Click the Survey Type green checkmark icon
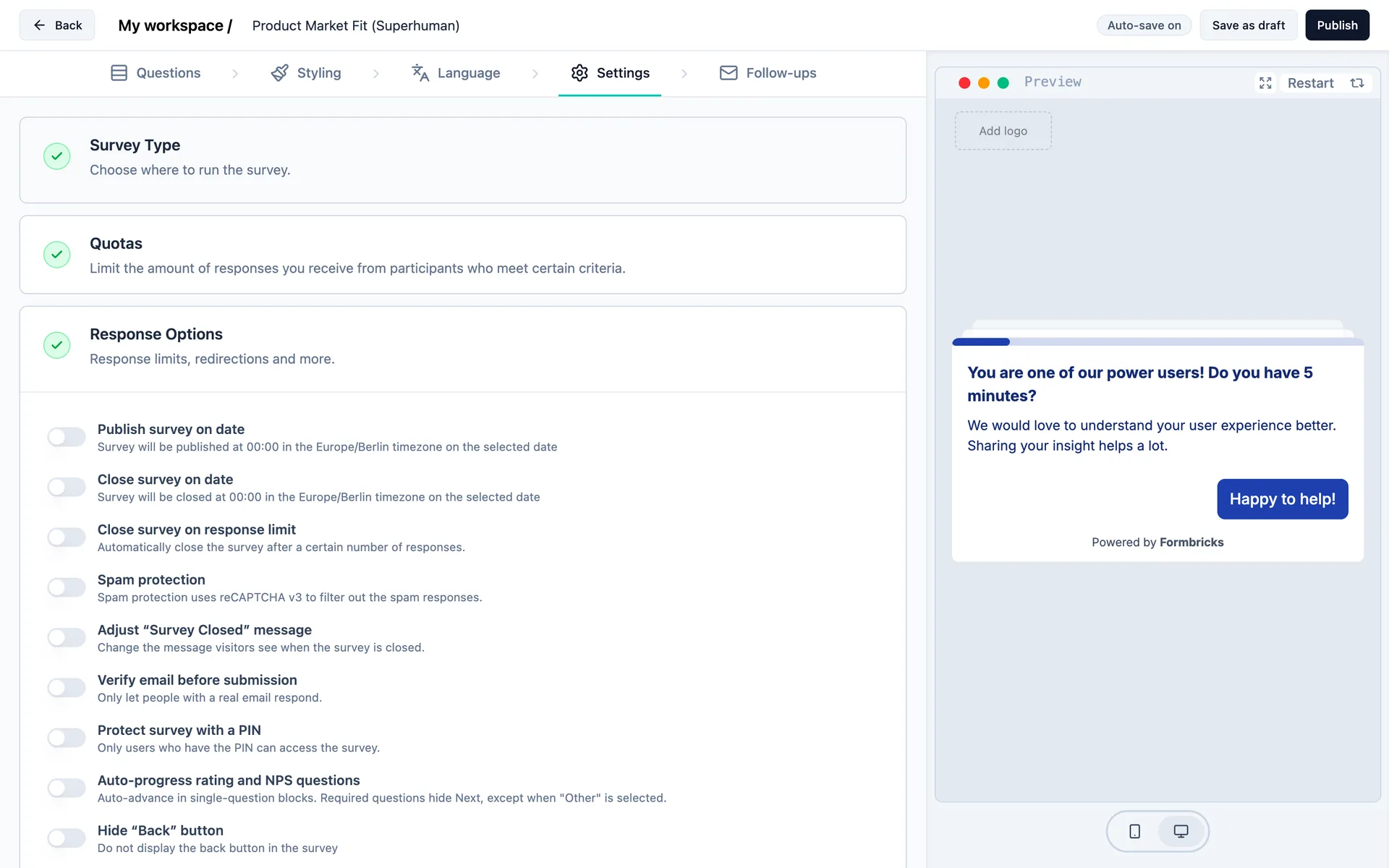Image resolution: width=1389 pixels, height=868 pixels. (x=57, y=156)
